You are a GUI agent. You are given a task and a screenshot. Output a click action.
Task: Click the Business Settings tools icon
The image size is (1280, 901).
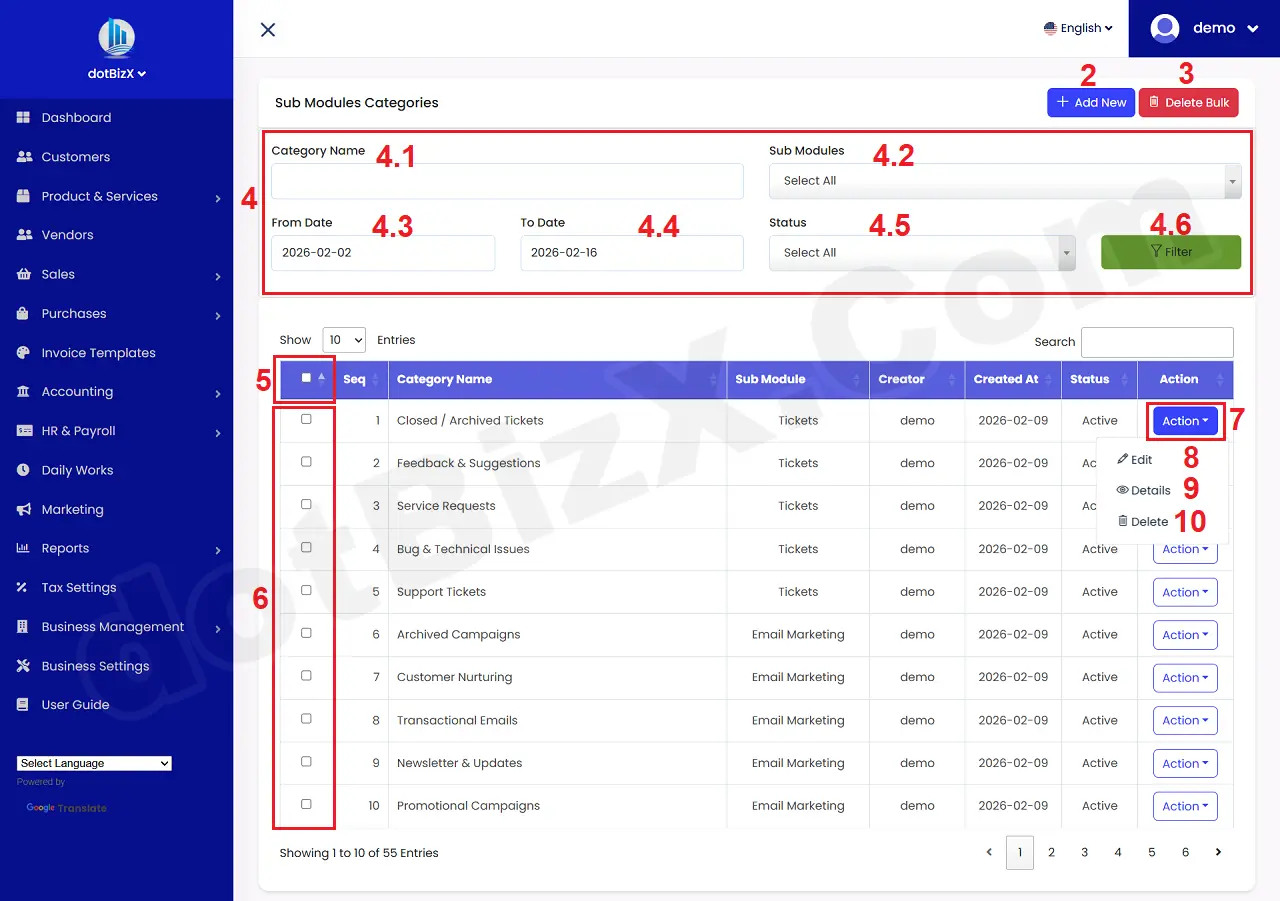click(x=24, y=666)
